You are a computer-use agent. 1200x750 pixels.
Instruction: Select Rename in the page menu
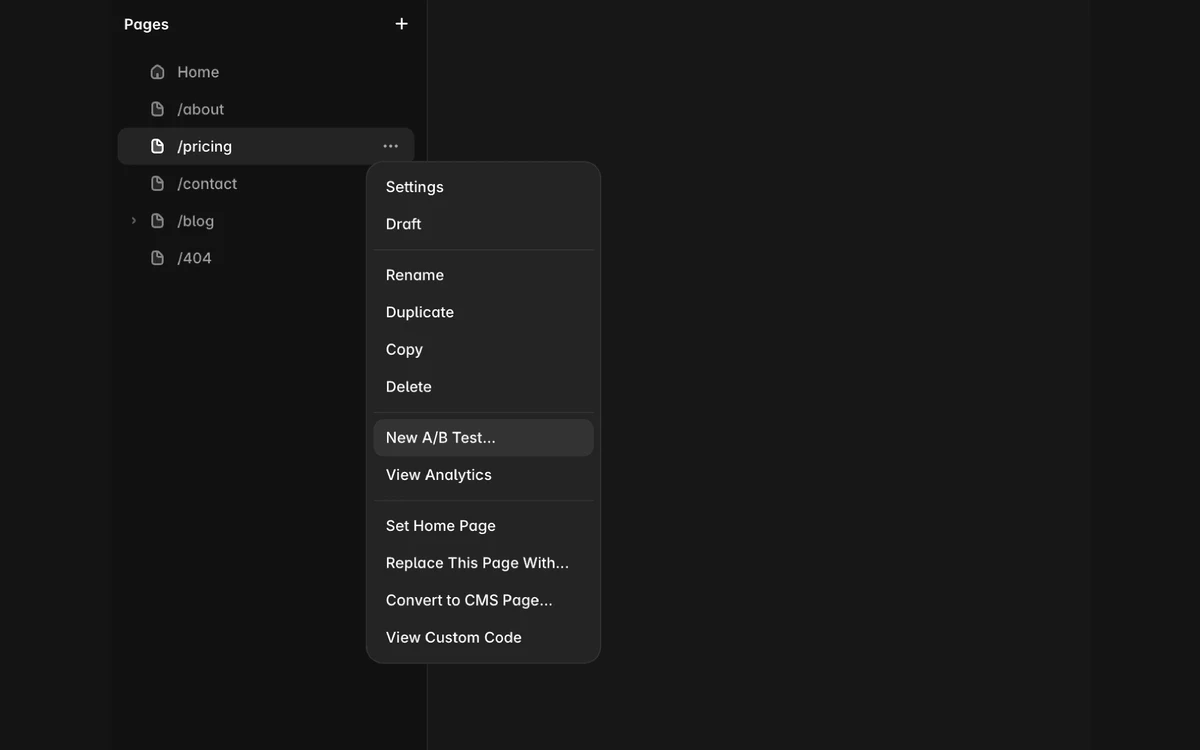(483, 275)
